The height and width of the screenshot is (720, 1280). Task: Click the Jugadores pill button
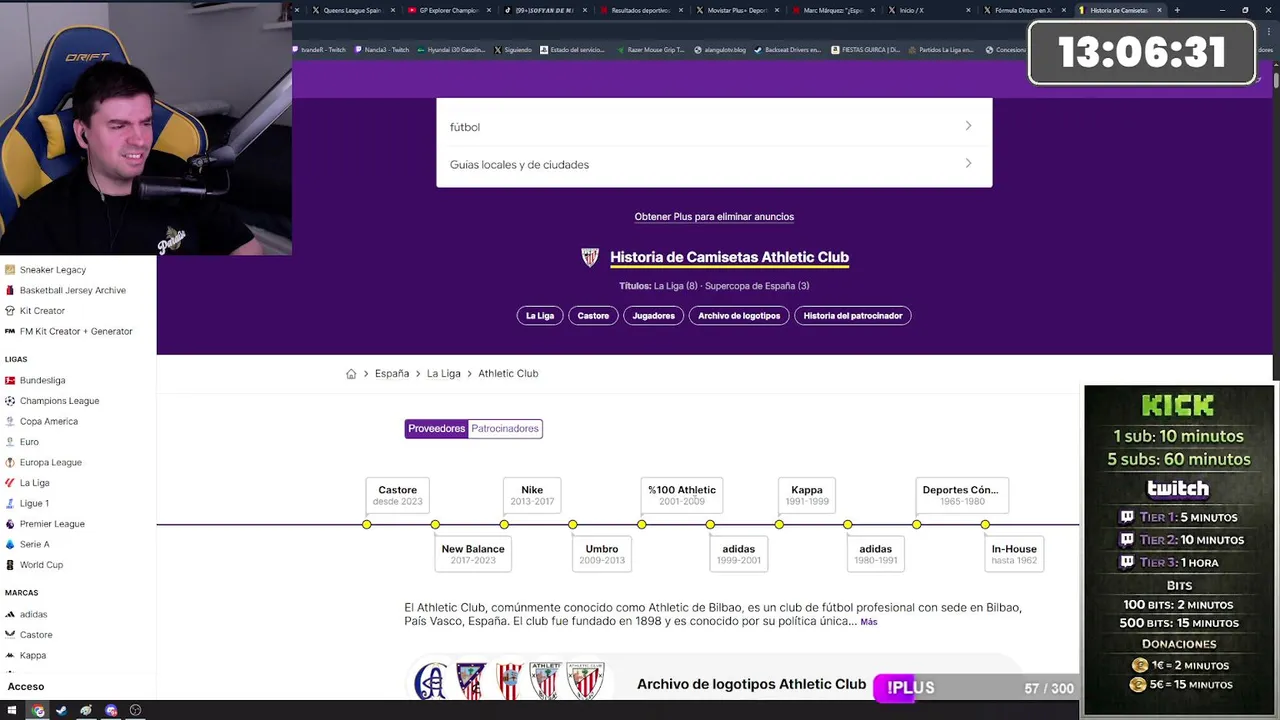[x=654, y=316]
